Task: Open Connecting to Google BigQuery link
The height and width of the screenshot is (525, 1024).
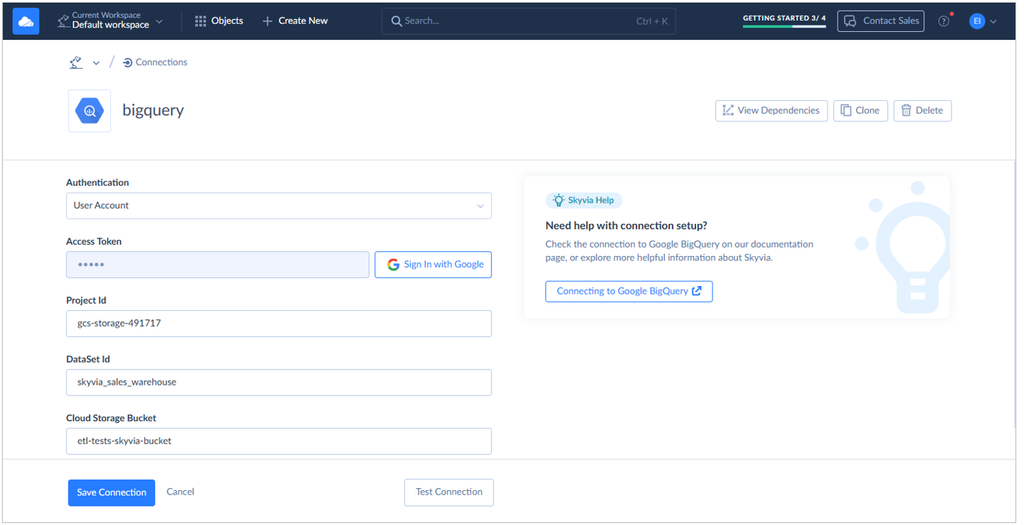Action: click(629, 291)
